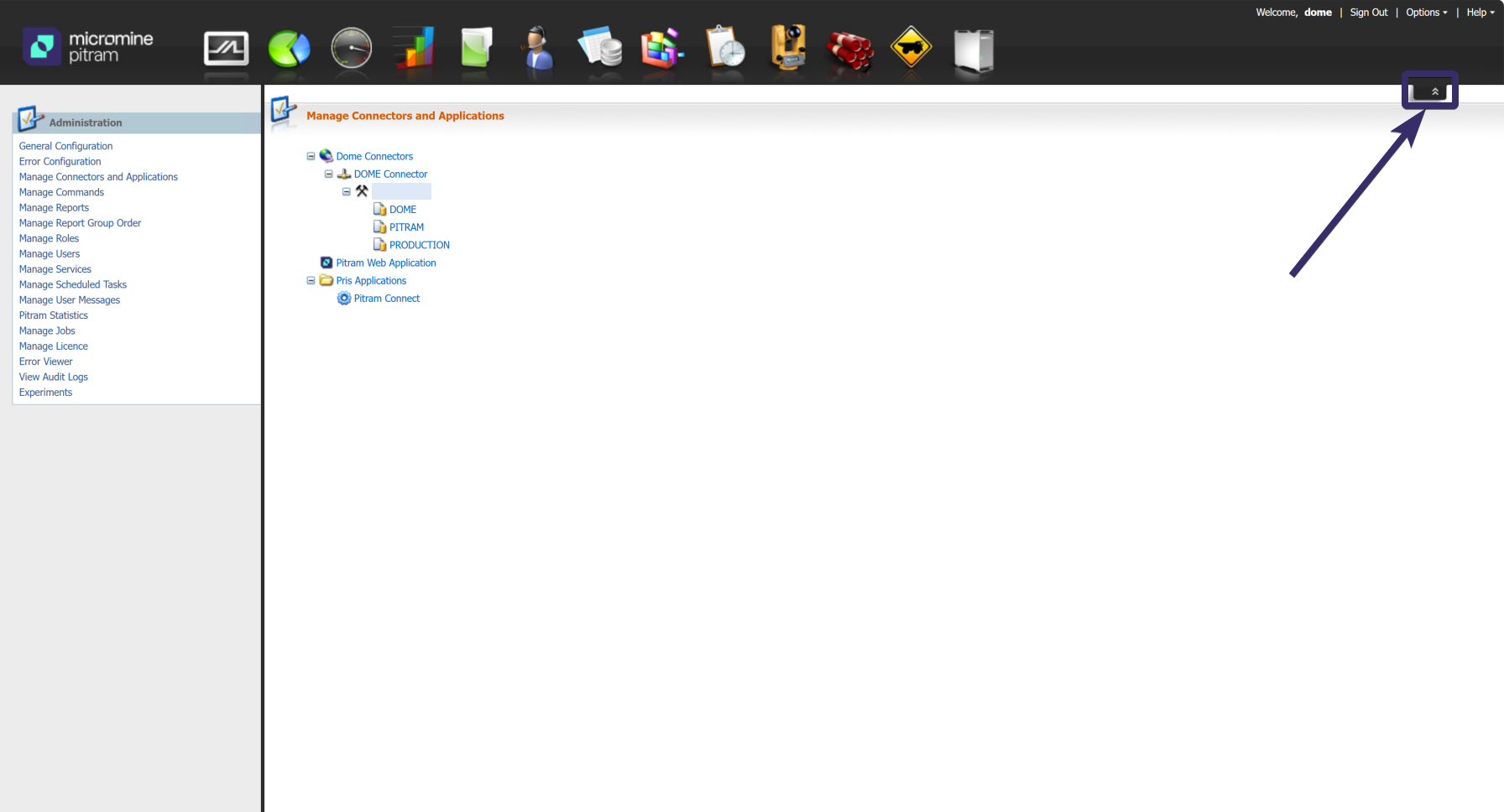Open the Options dropdown menu
1504x812 pixels.
[x=1426, y=13]
